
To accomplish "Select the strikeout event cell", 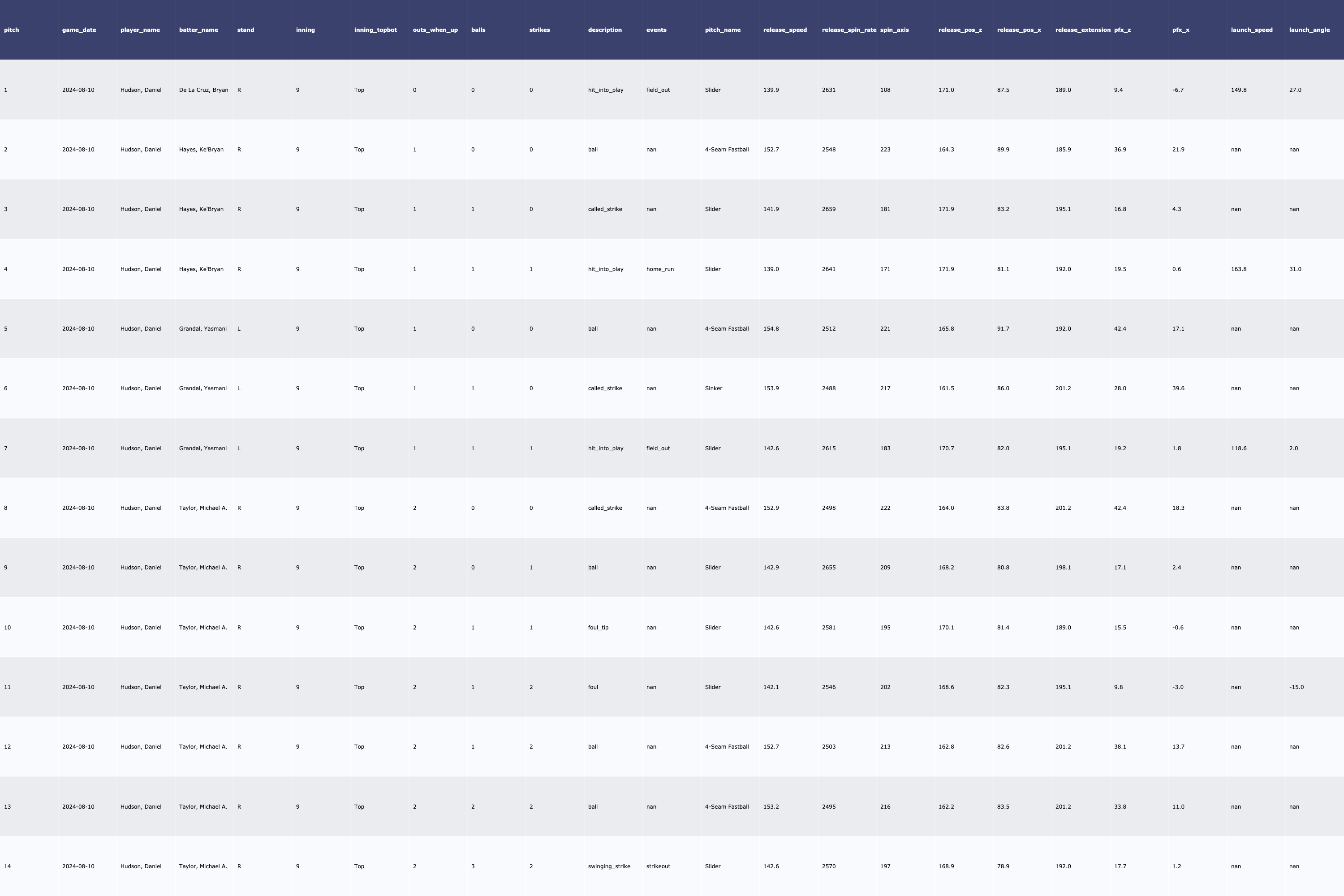I will [658, 866].
